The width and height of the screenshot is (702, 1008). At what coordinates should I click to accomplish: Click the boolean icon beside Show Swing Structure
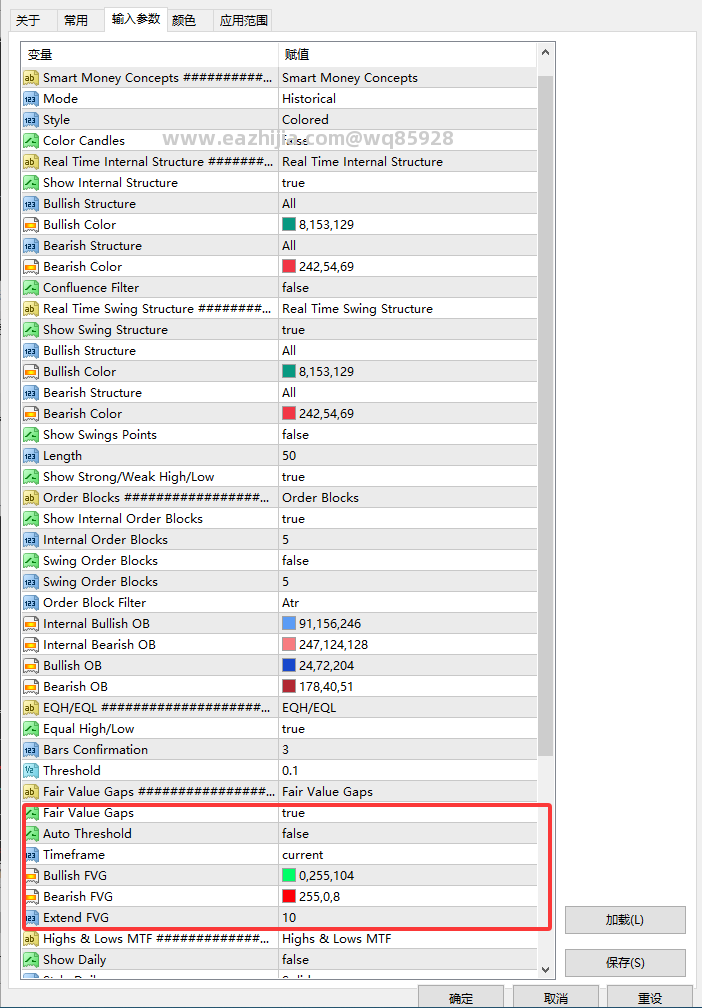tap(31, 330)
